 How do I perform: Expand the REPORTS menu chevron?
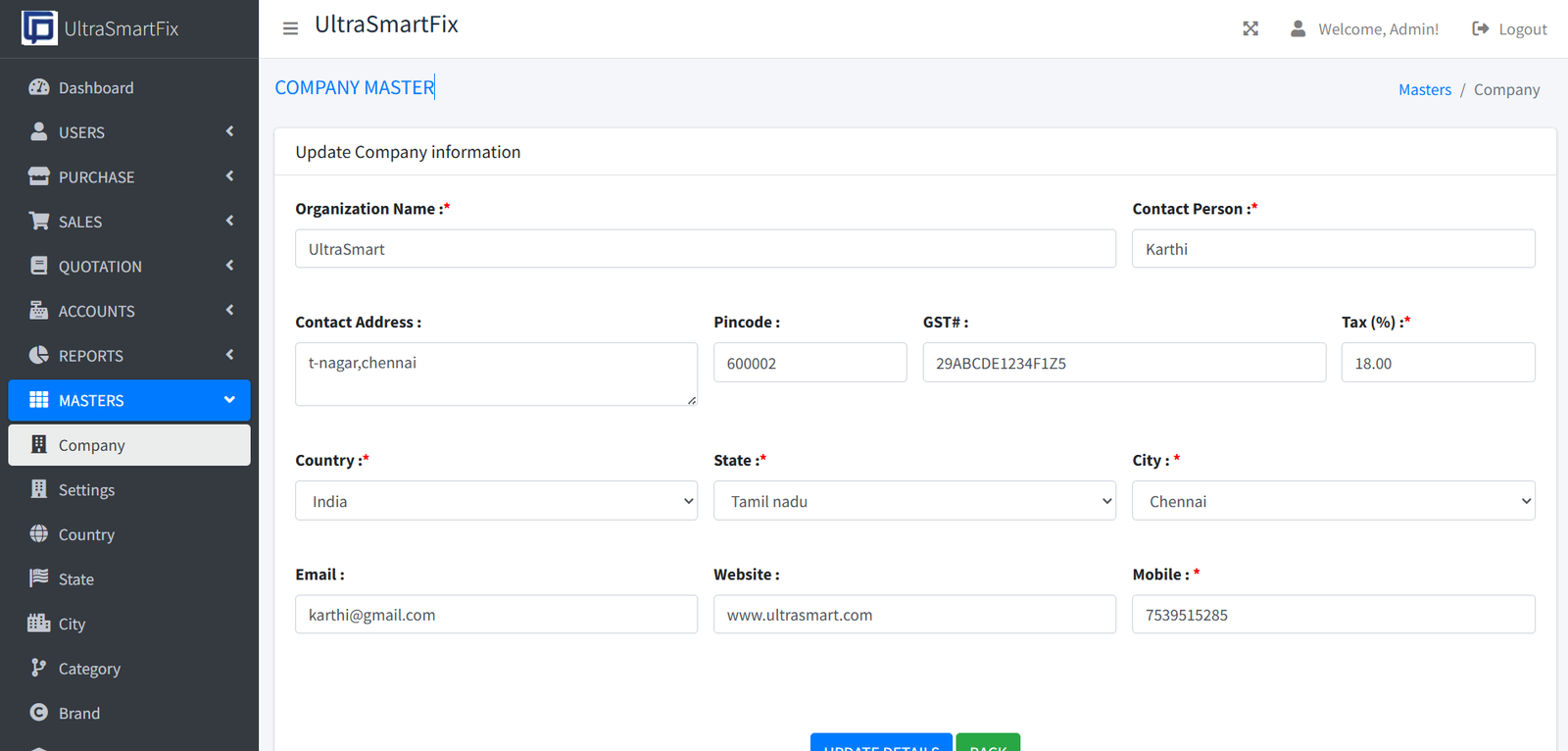229,355
